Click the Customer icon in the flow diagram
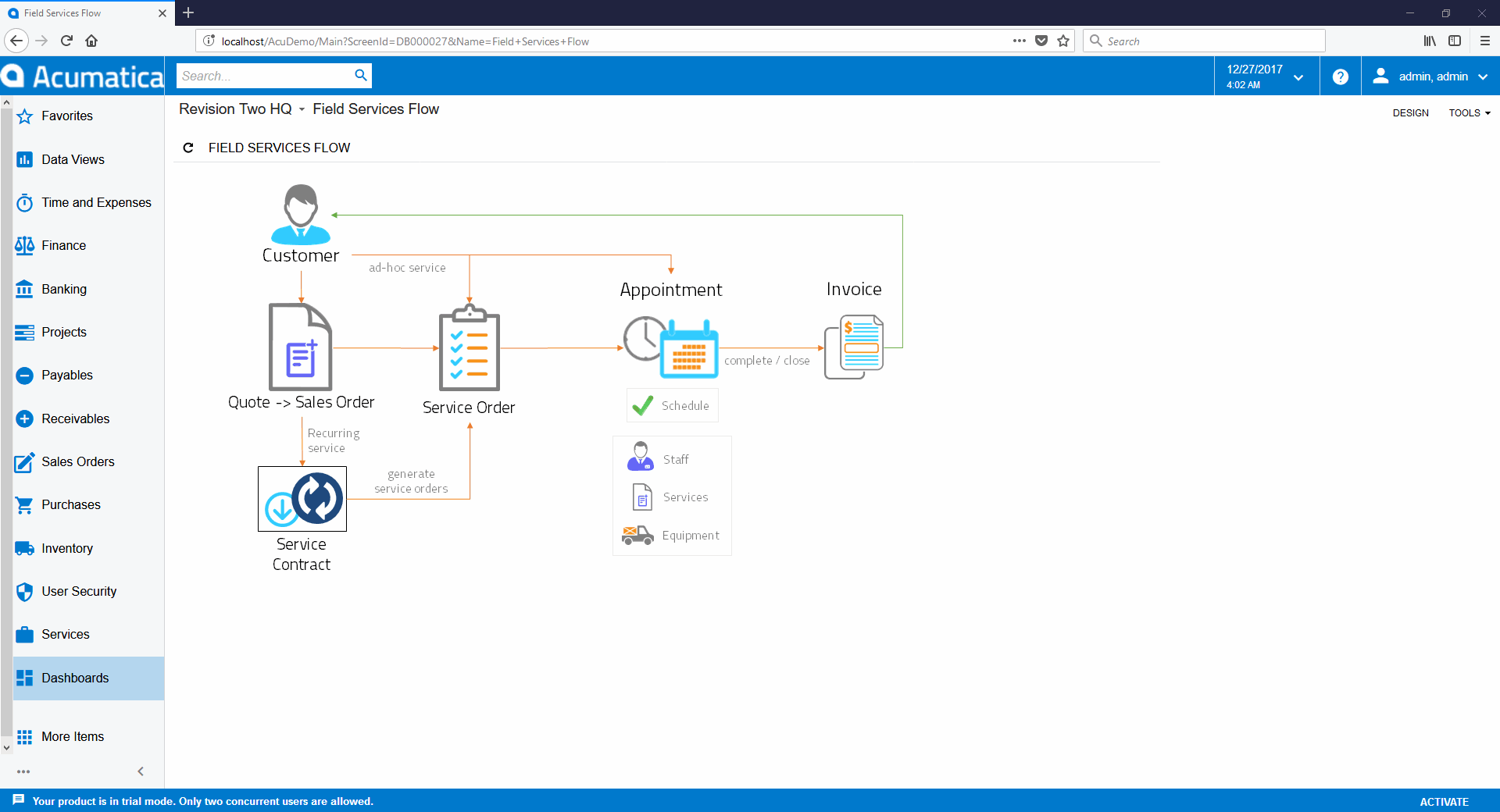The width and height of the screenshot is (1500, 812). point(301,215)
